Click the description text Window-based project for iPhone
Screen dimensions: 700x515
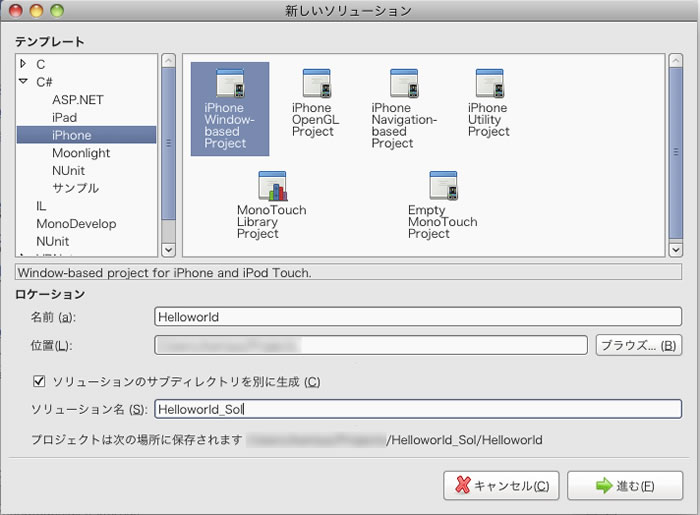click(164, 273)
